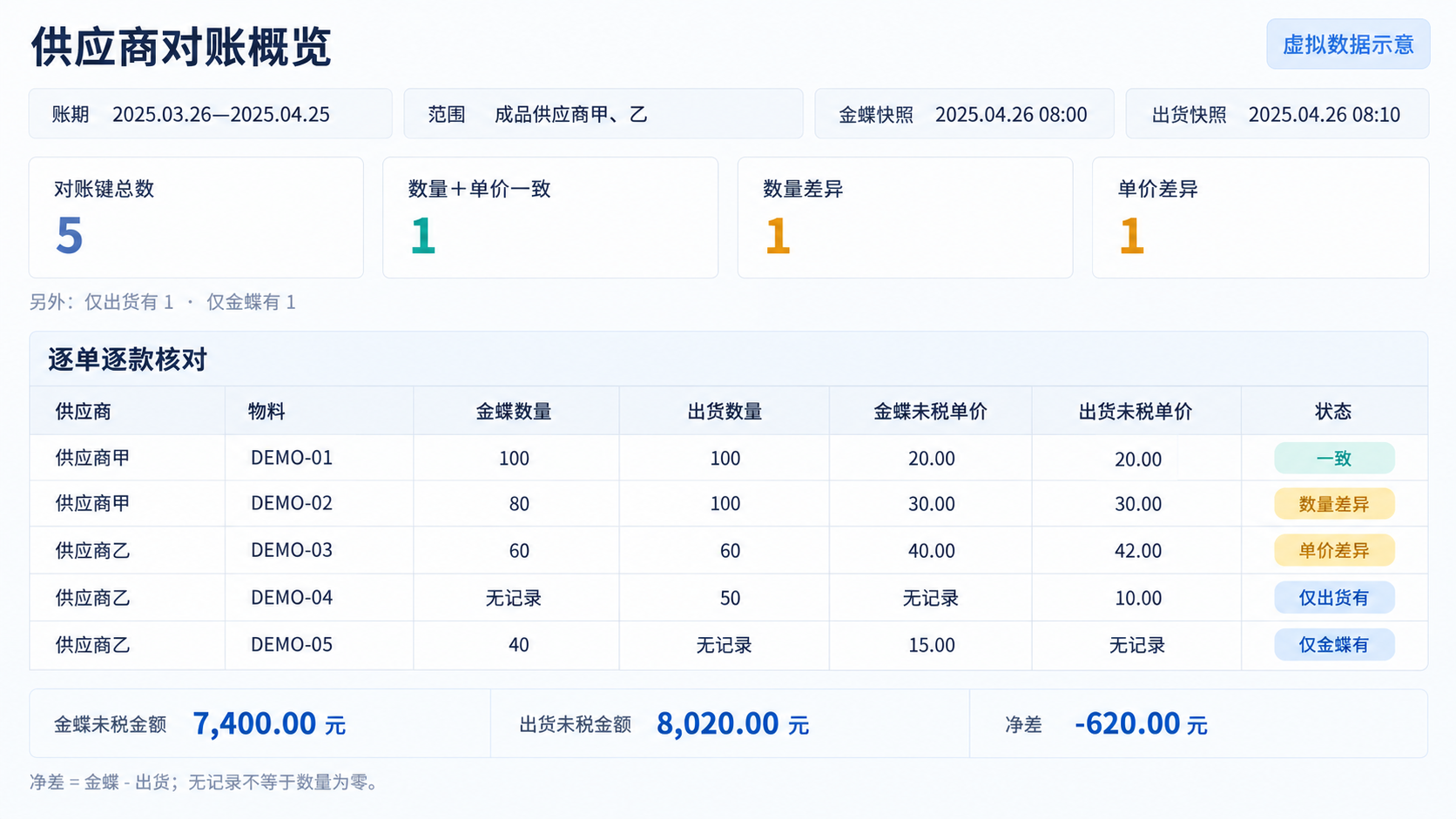Click the 出货未税单价 42.00 for DEMO-03
The width and height of the screenshot is (1456, 819).
1138,551
